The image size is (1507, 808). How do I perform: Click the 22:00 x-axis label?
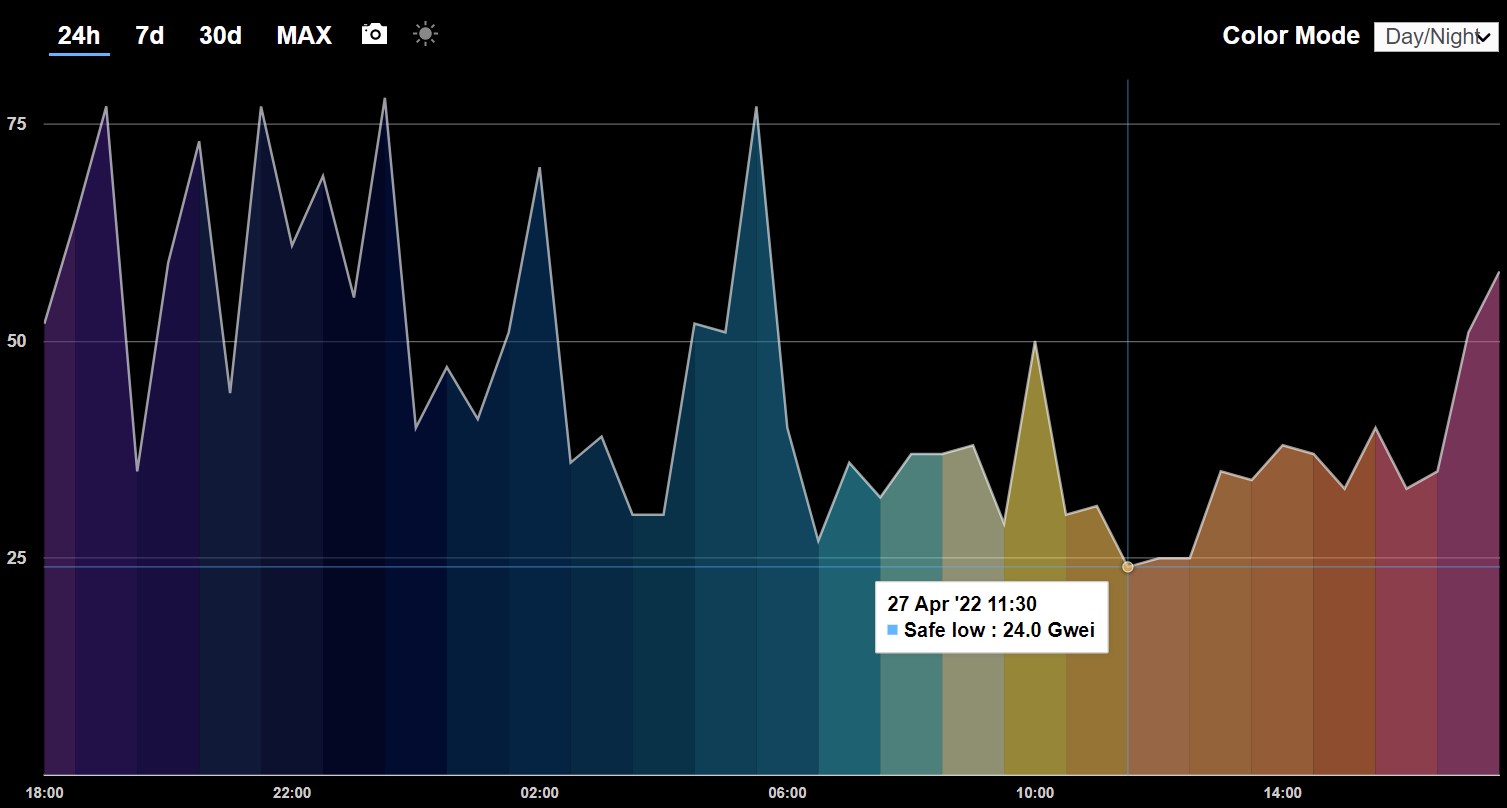click(x=292, y=793)
